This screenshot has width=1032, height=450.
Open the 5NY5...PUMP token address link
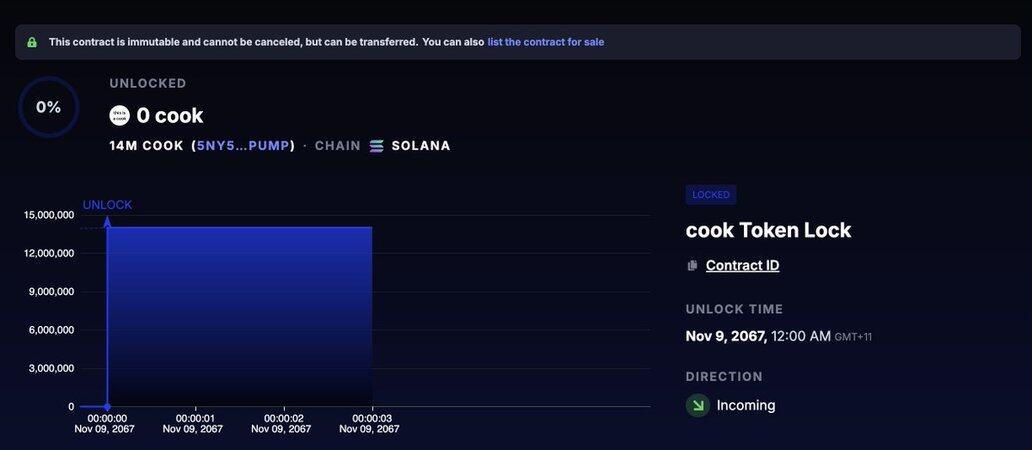pyautogui.click(x=243, y=146)
